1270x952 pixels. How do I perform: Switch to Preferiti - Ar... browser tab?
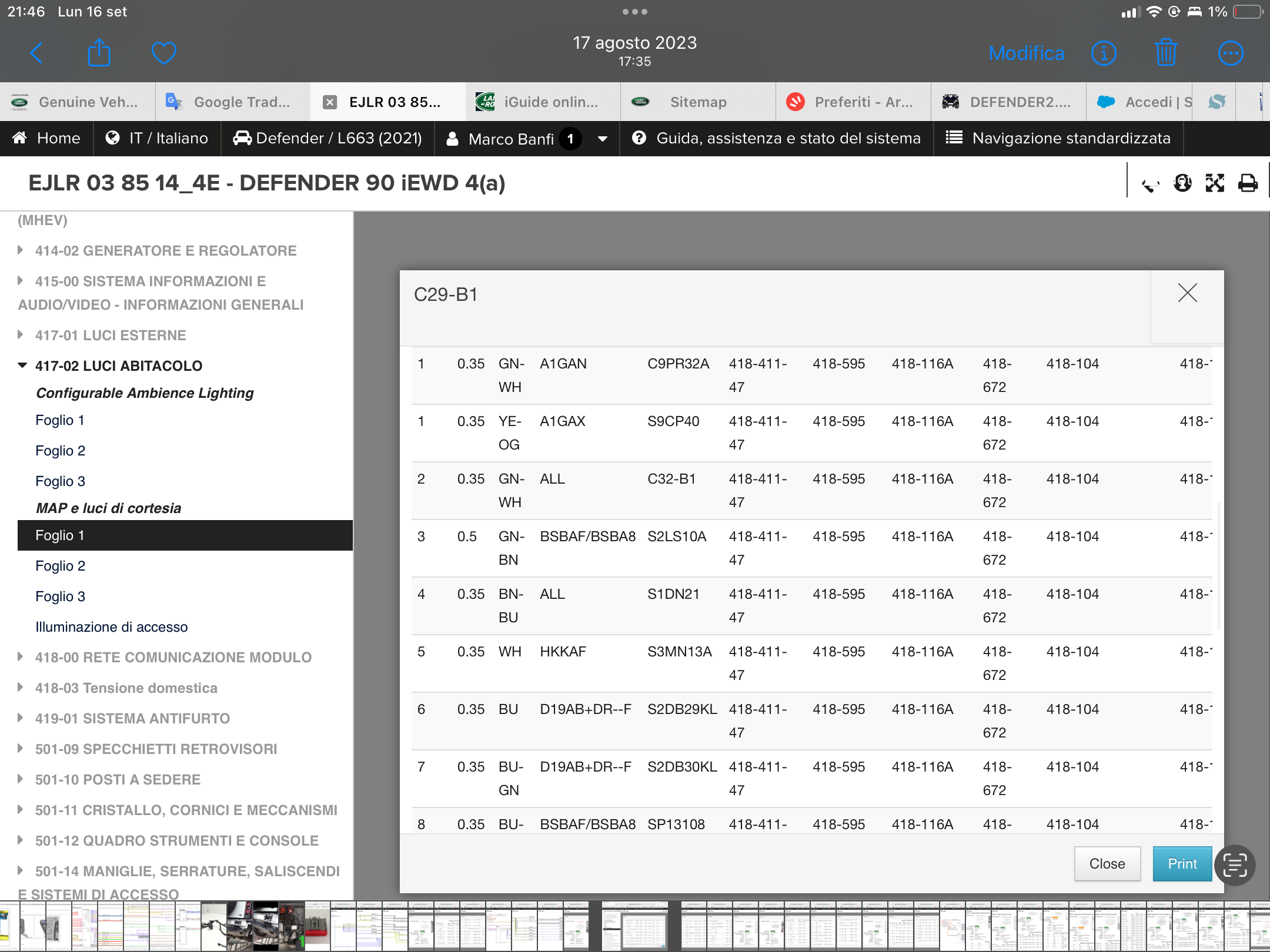click(853, 102)
